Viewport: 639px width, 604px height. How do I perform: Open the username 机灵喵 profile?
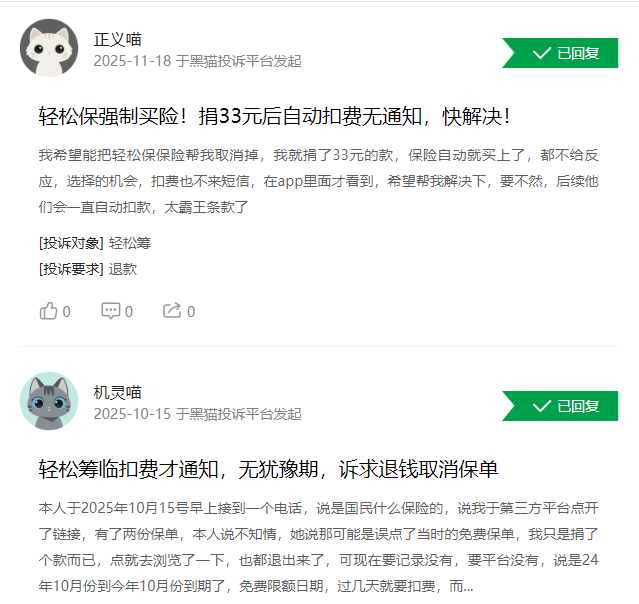117,392
